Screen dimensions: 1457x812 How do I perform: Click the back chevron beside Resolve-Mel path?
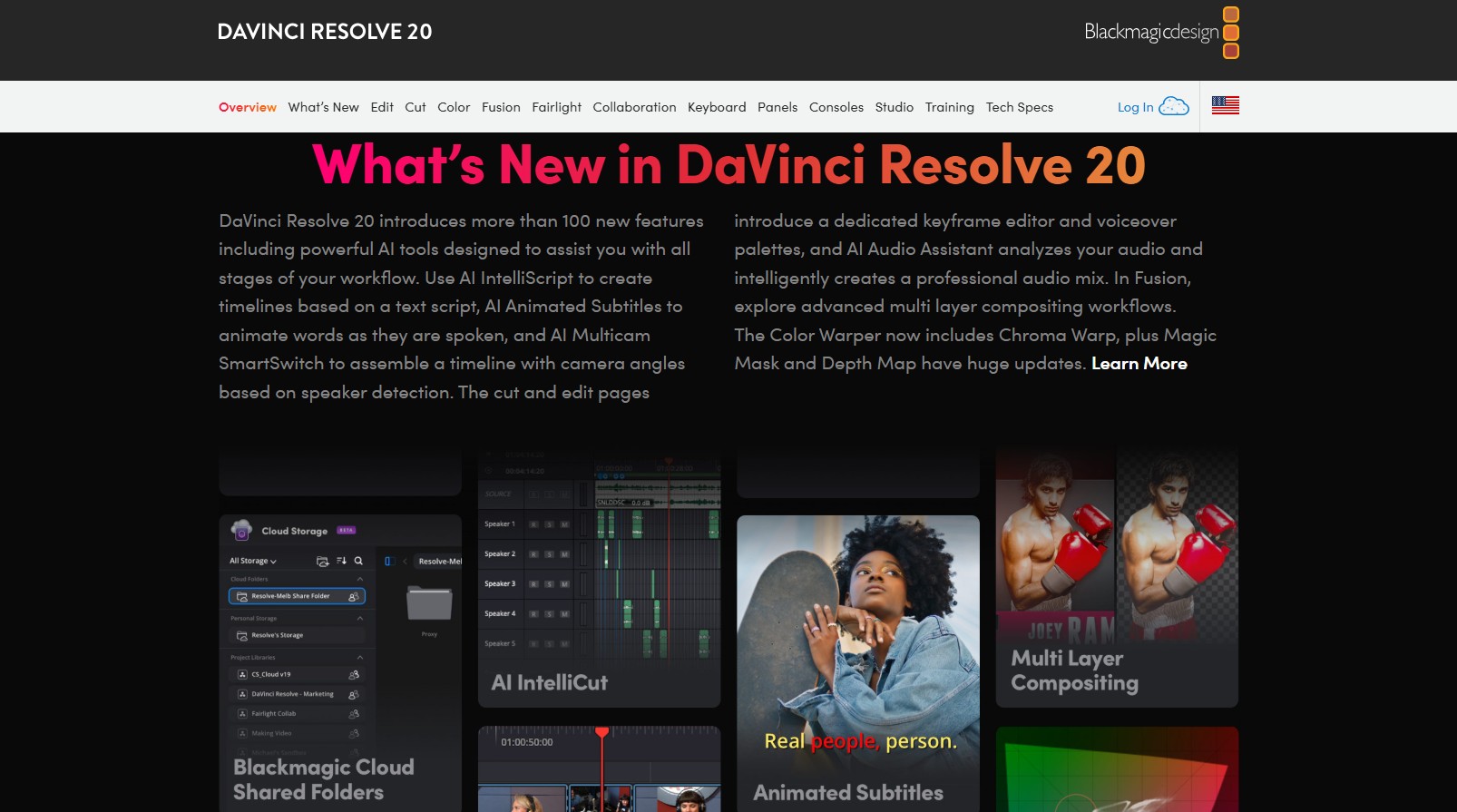[x=405, y=561]
